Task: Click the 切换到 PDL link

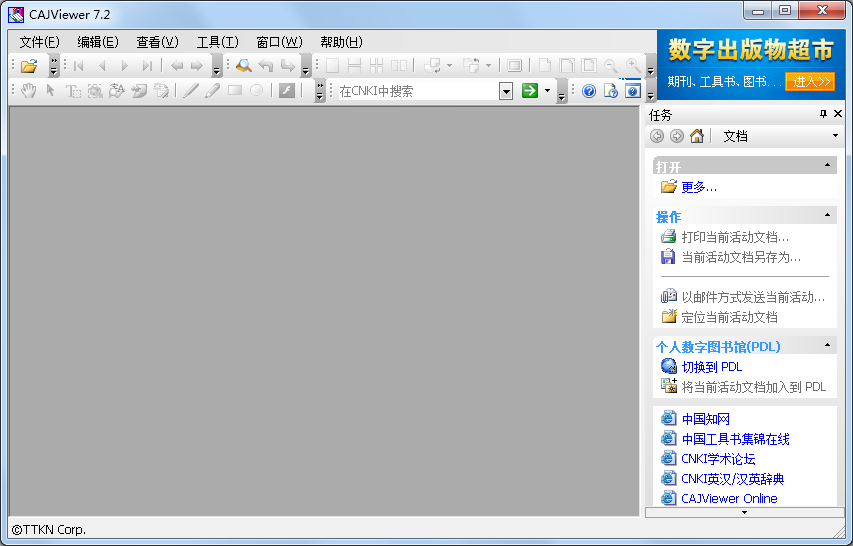Action: (x=711, y=367)
